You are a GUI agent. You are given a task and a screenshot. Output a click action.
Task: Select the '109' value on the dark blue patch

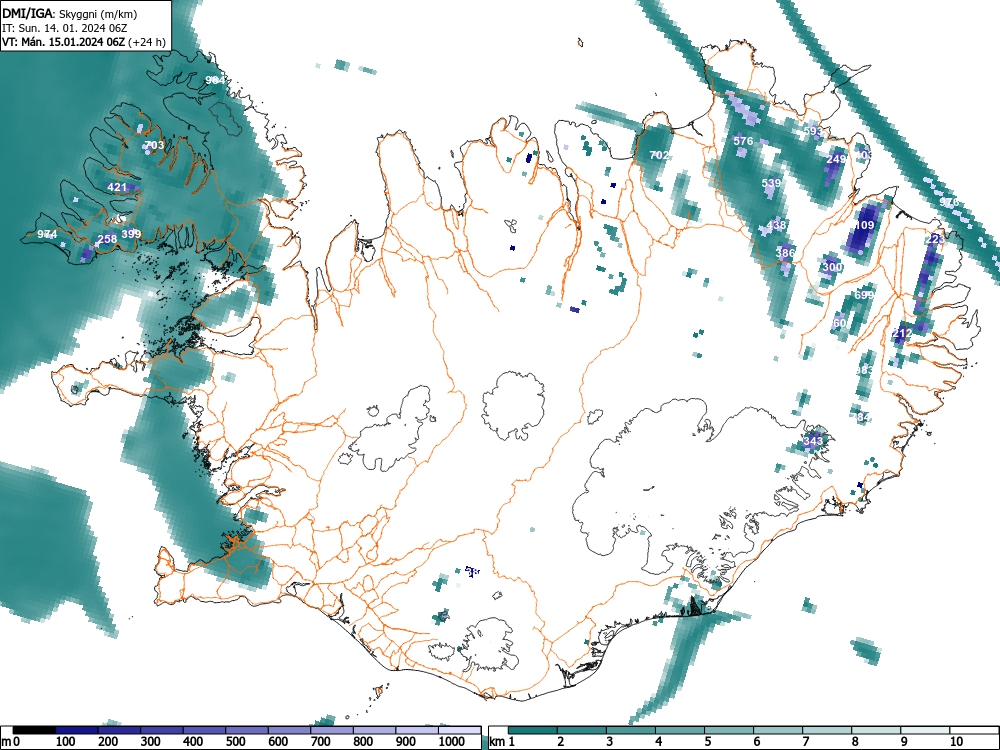[x=865, y=225]
